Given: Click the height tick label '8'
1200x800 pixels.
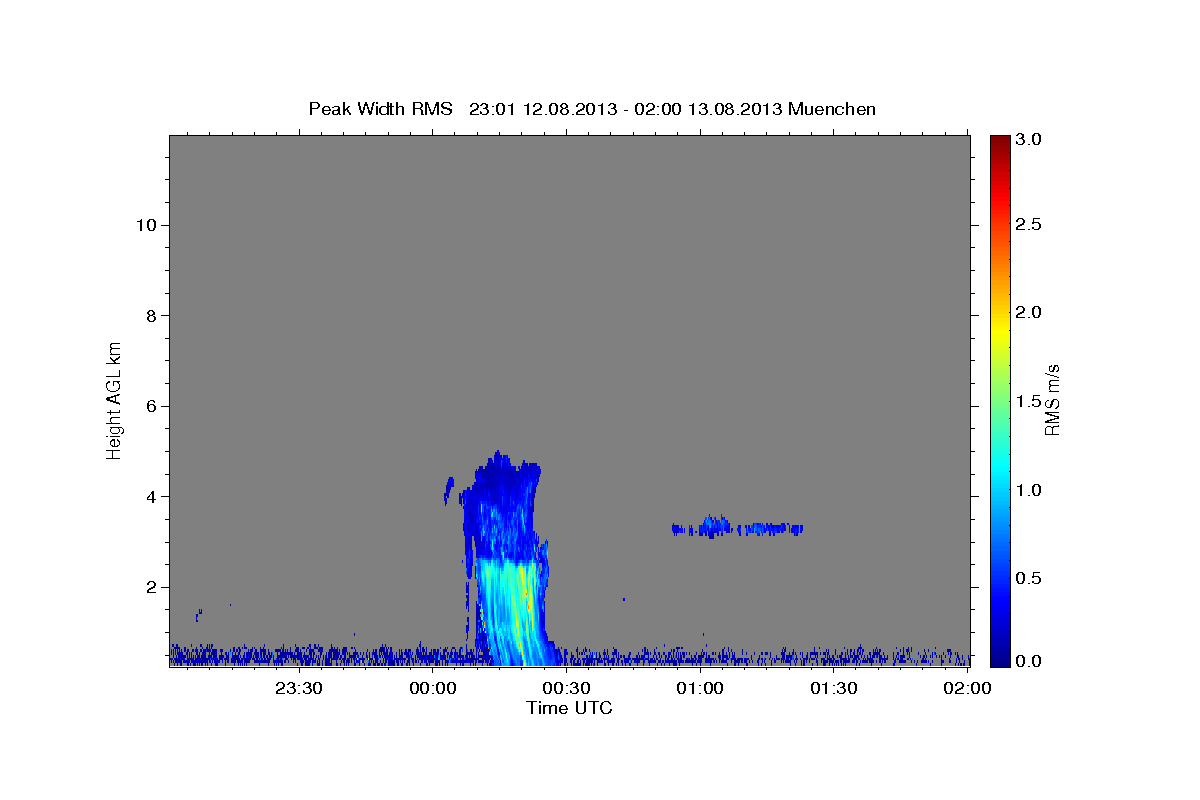Looking at the screenshot, I should pyautogui.click(x=150, y=316).
